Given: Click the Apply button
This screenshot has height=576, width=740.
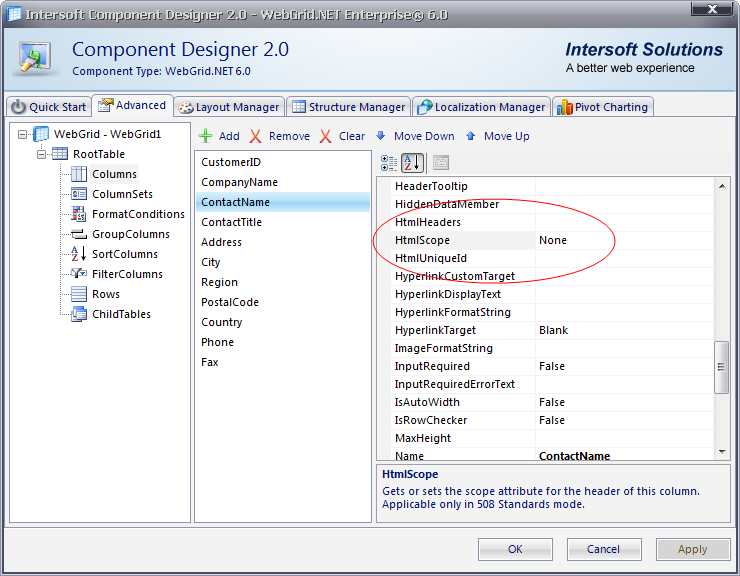Looking at the screenshot, I should click(x=693, y=549).
